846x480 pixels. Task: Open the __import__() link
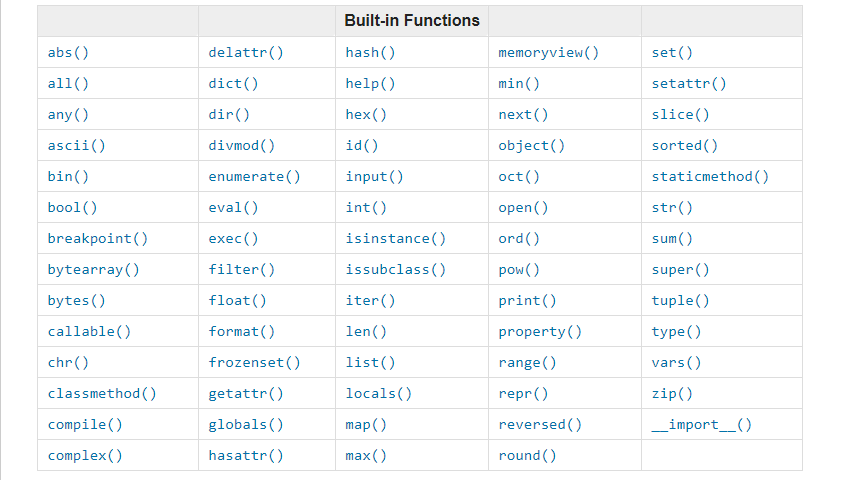(x=701, y=424)
